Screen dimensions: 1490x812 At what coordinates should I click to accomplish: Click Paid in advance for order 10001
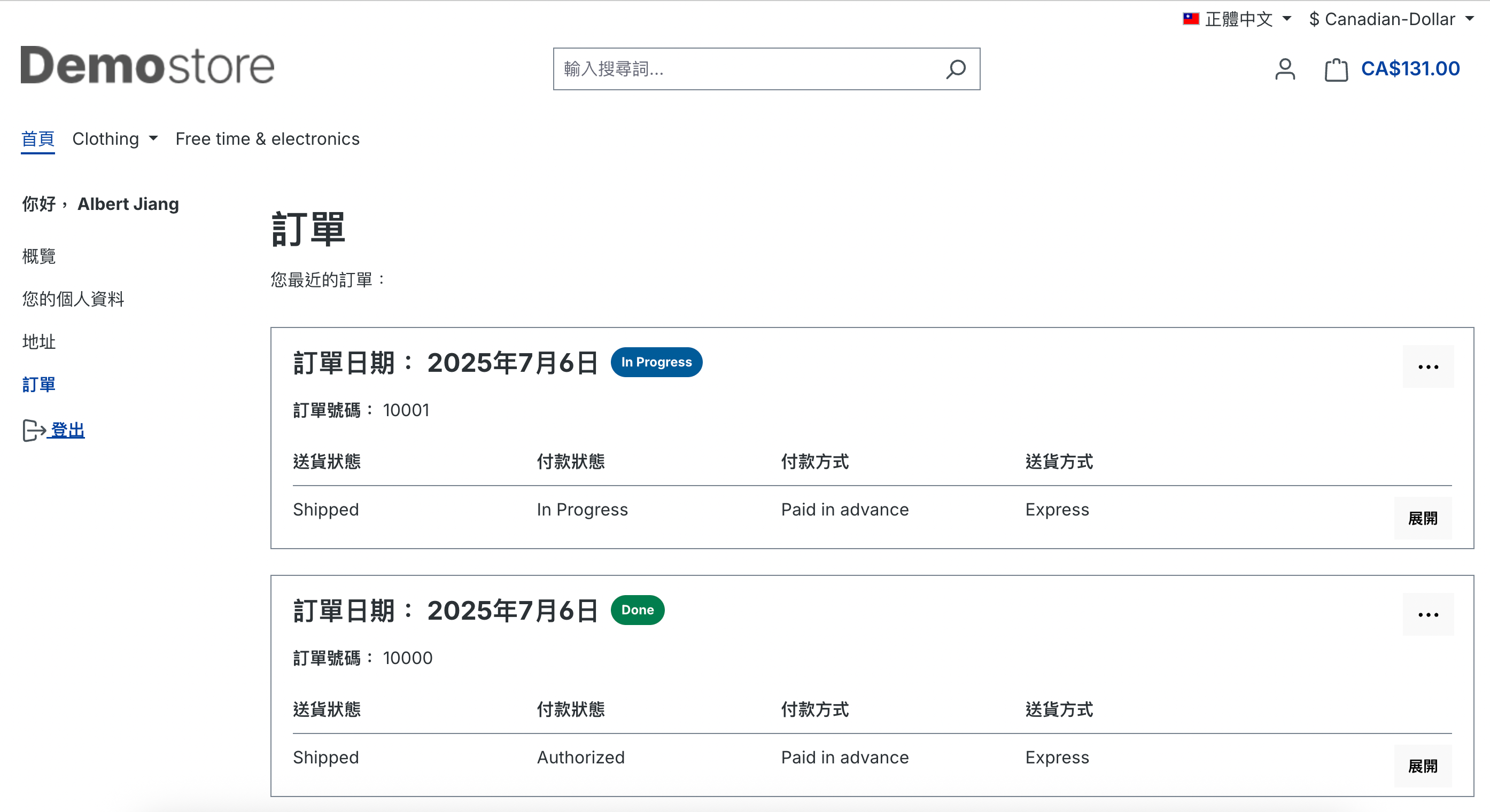pos(845,510)
